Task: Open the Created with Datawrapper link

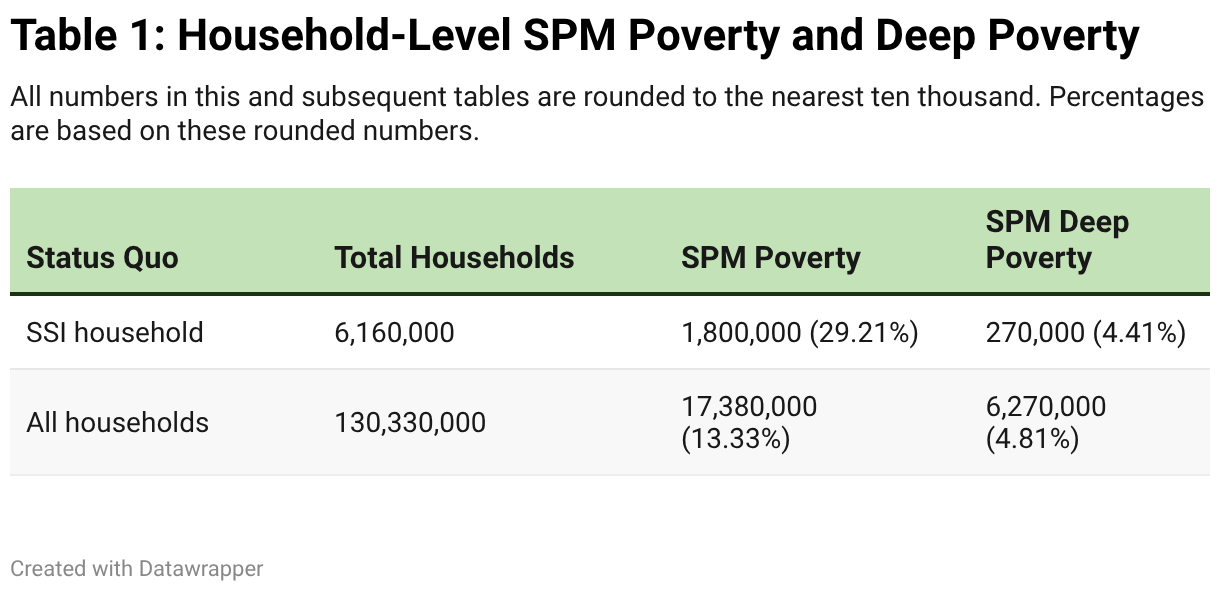Action: tap(137, 569)
